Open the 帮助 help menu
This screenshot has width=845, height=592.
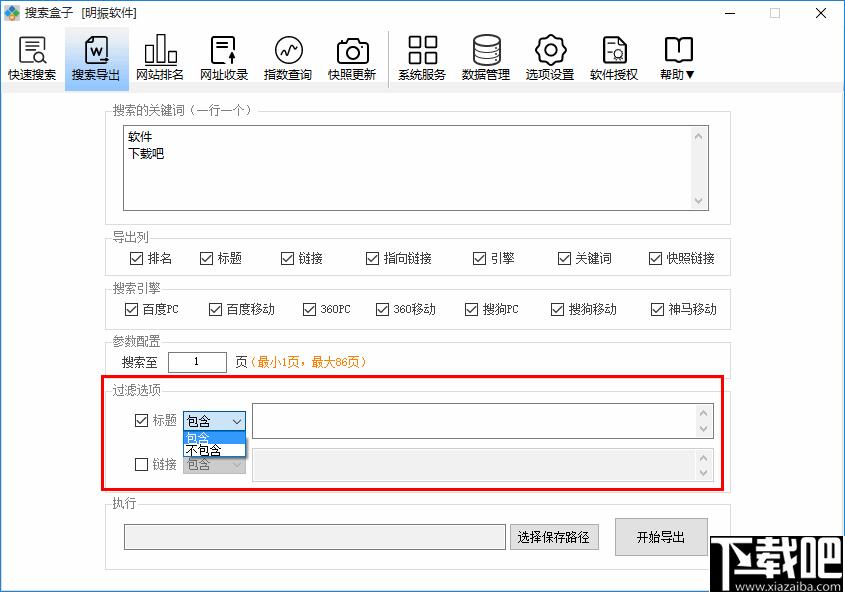pos(678,59)
